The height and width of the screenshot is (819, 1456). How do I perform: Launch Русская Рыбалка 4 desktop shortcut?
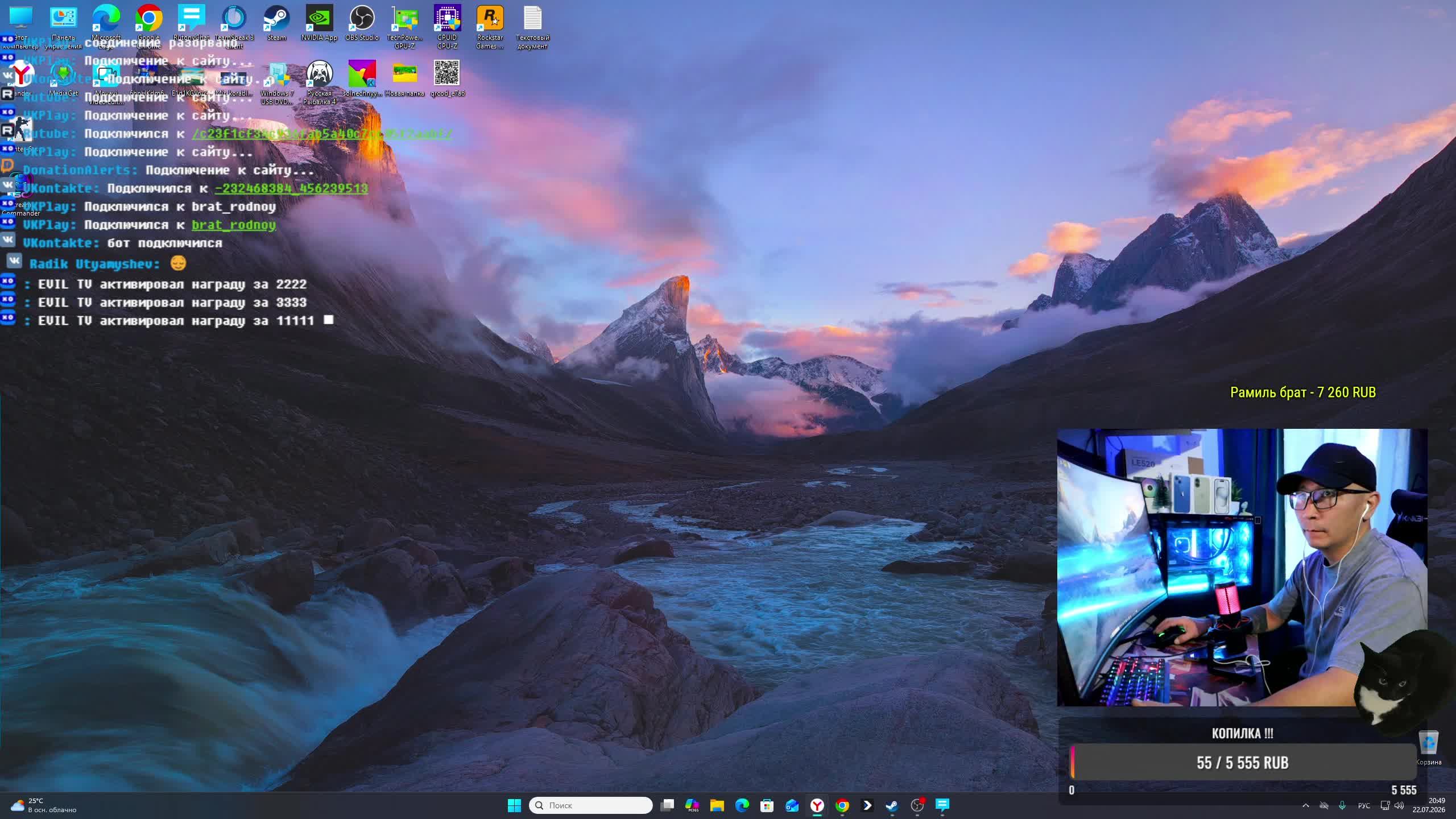click(319, 82)
